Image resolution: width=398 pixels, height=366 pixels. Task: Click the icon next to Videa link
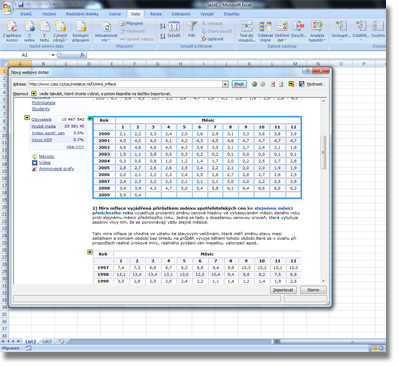tap(34, 163)
